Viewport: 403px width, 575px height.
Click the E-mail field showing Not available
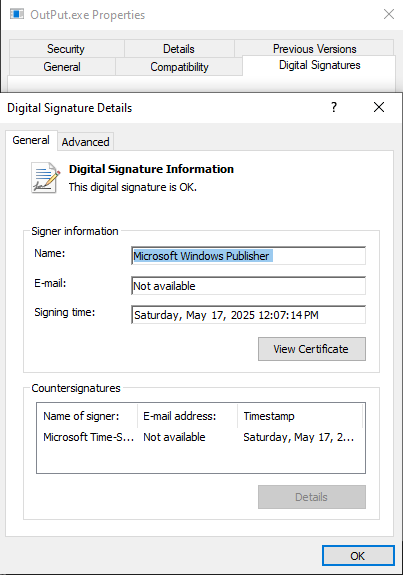click(x=248, y=286)
